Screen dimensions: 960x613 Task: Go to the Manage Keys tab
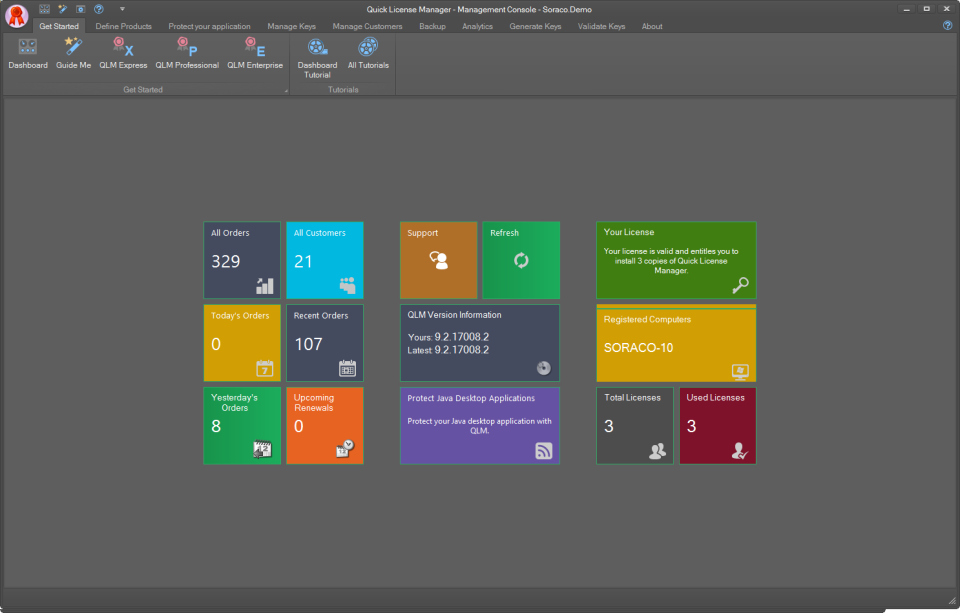point(291,26)
